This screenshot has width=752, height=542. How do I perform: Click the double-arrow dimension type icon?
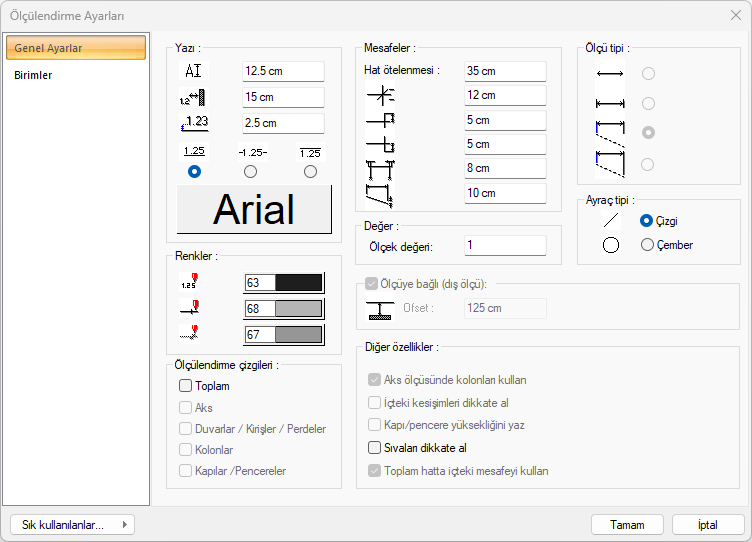coord(609,74)
